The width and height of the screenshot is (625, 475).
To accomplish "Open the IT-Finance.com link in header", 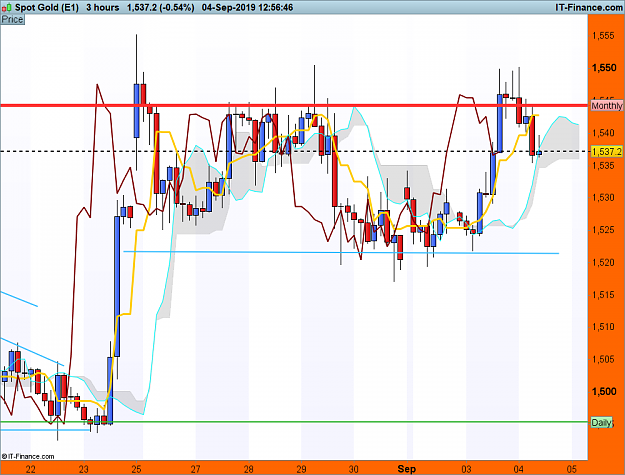I will click(x=588, y=8).
